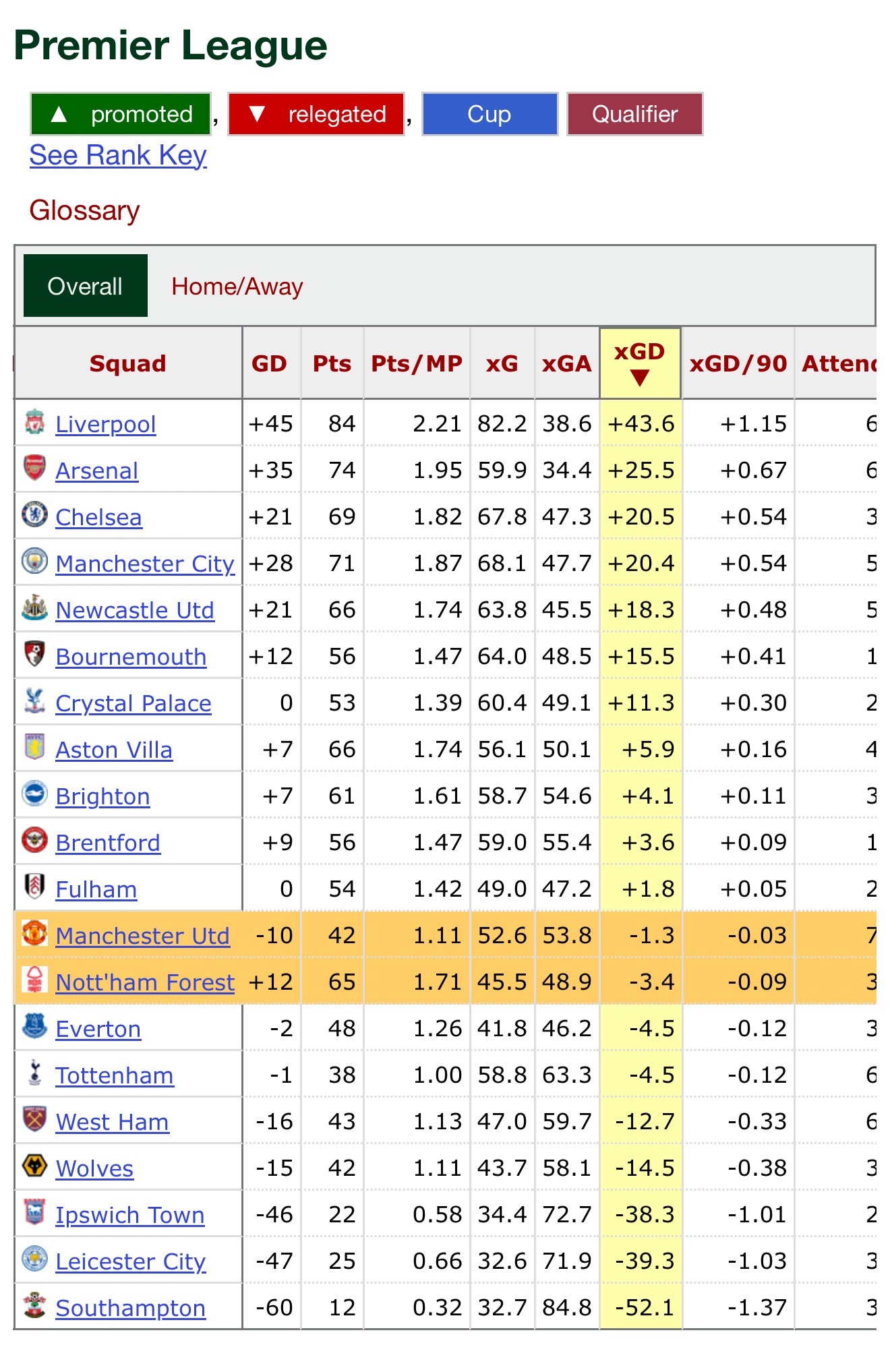Viewport: 890px width, 1372px height.
Task: Click the Crystal Palace crest icon
Action: [x=34, y=700]
